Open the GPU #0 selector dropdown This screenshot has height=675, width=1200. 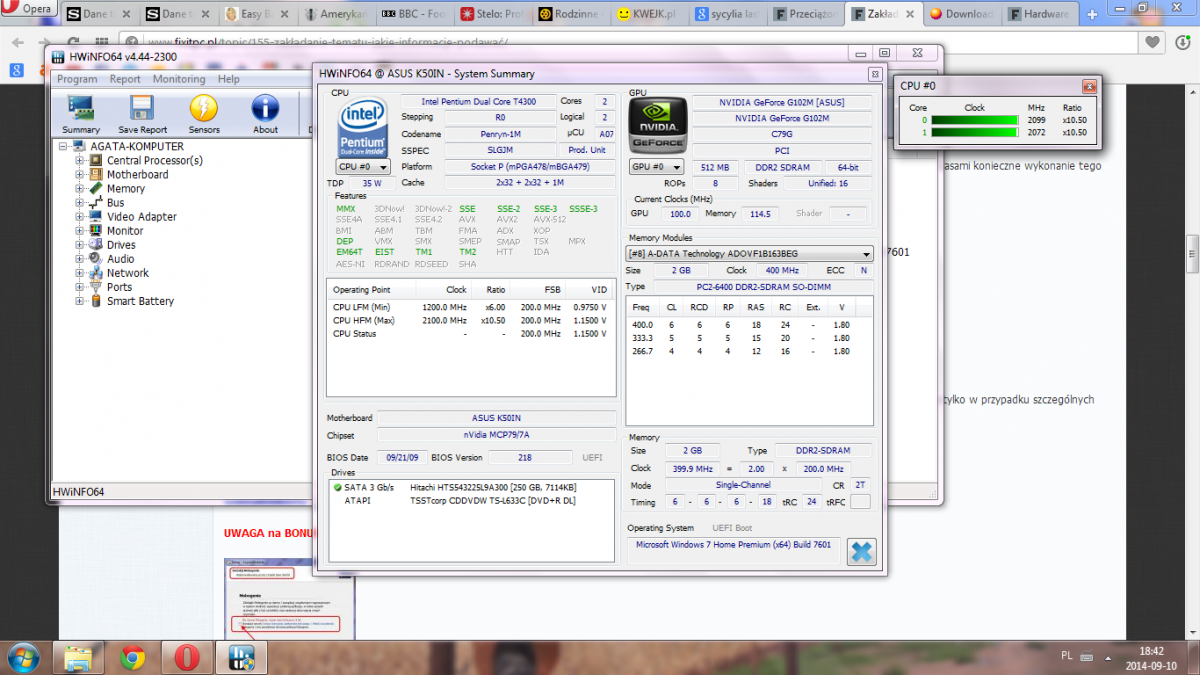tap(656, 167)
